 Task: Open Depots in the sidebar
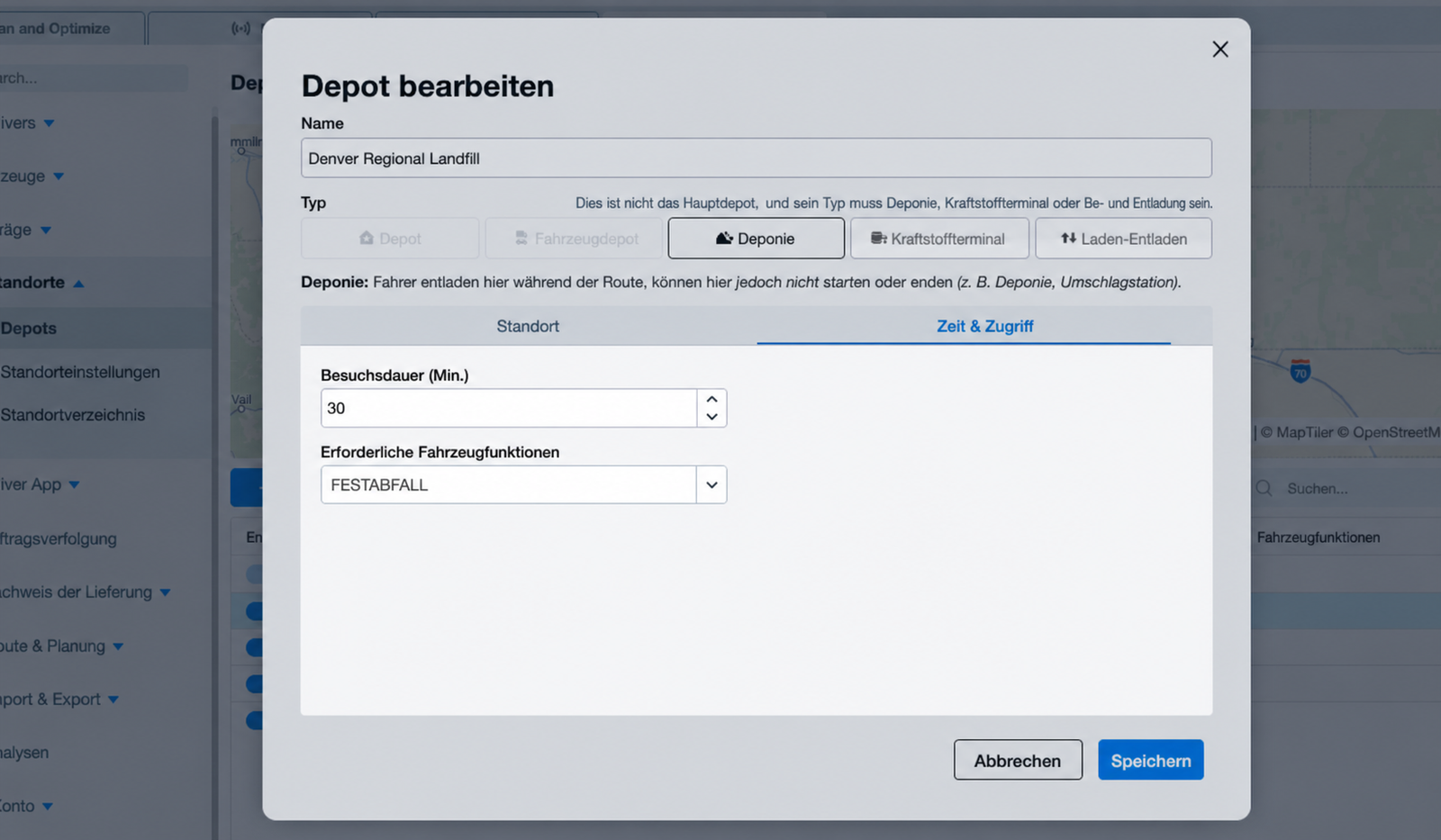click(x=29, y=329)
